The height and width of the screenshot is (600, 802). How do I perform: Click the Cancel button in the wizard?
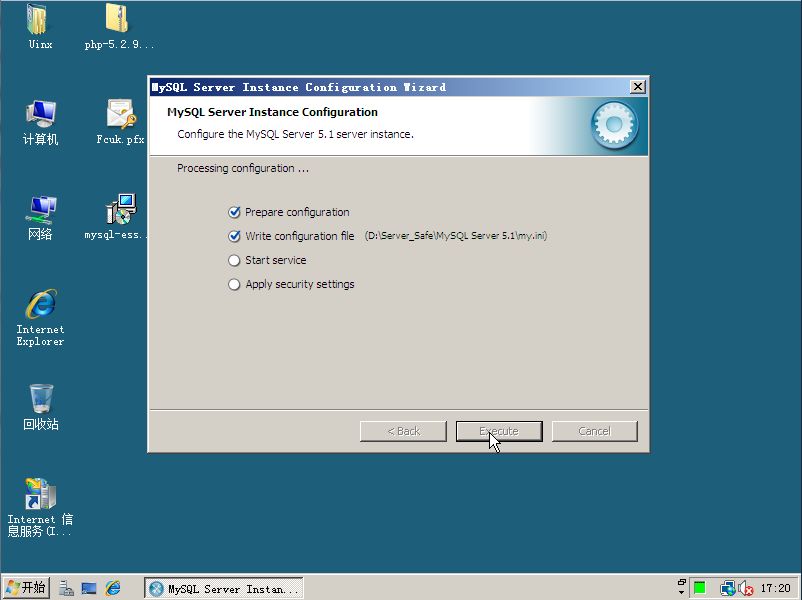(594, 431)
